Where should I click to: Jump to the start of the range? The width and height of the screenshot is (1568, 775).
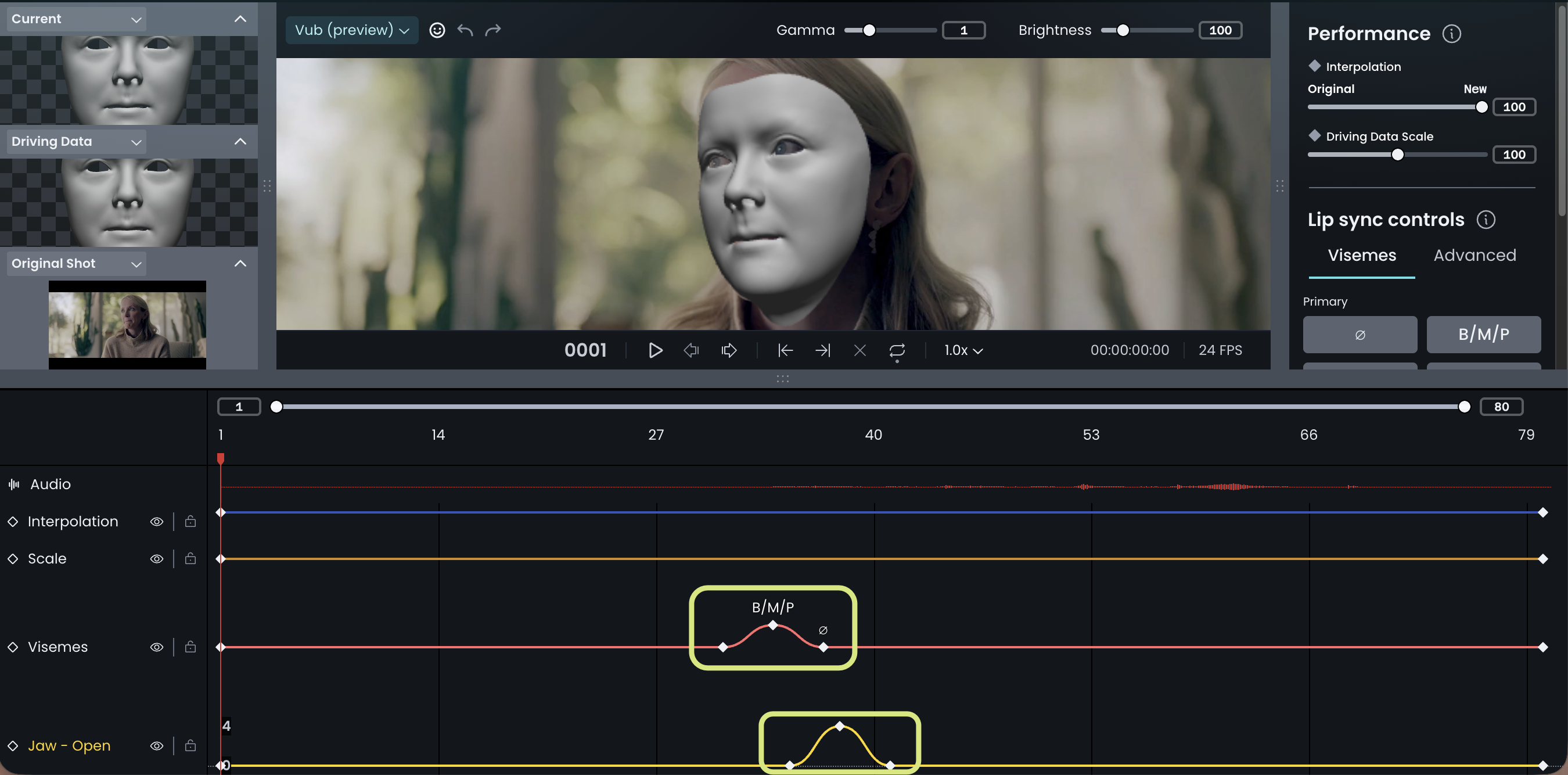[x=785, y=350]
